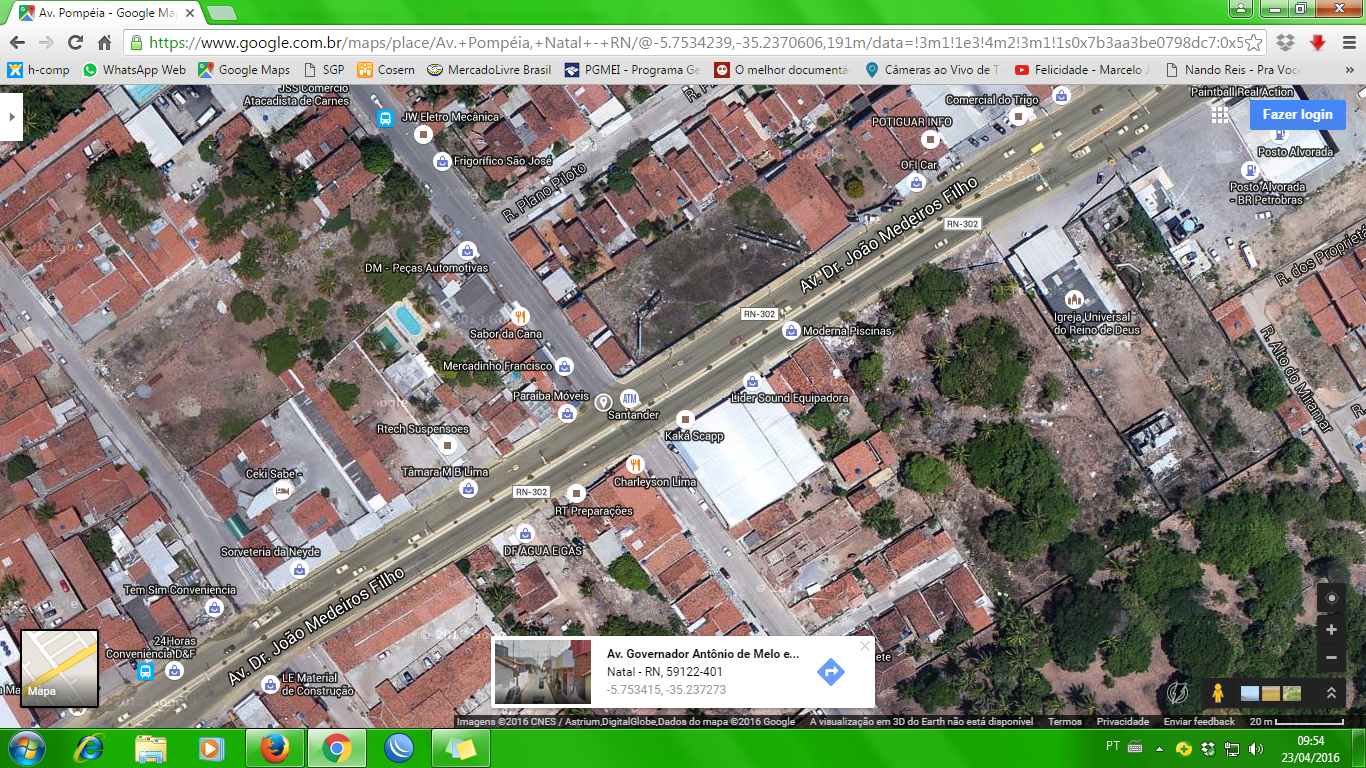Open the SGP bookmark

pos(323,70)
